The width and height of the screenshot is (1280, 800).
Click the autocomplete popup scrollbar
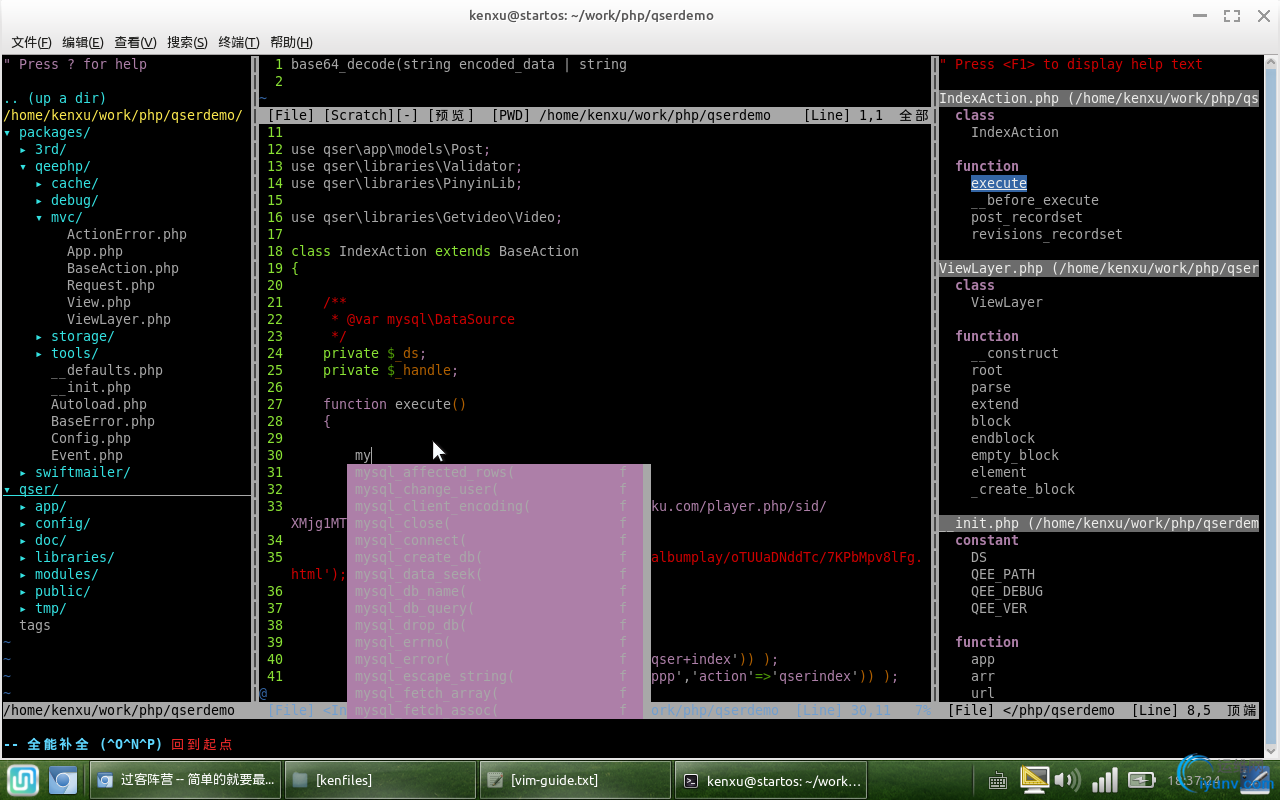[x=647, y=591]
